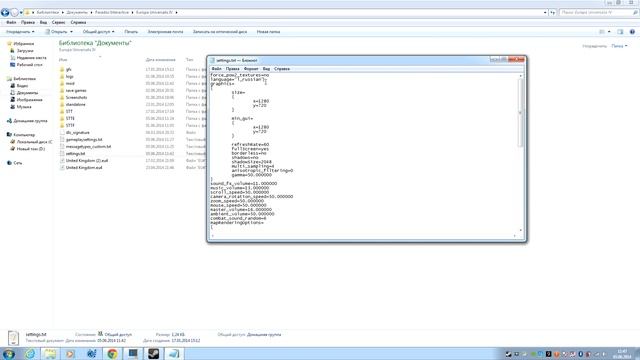Click Записать на оптический диск button
640x360 pixels.
[x=220, y=31]
